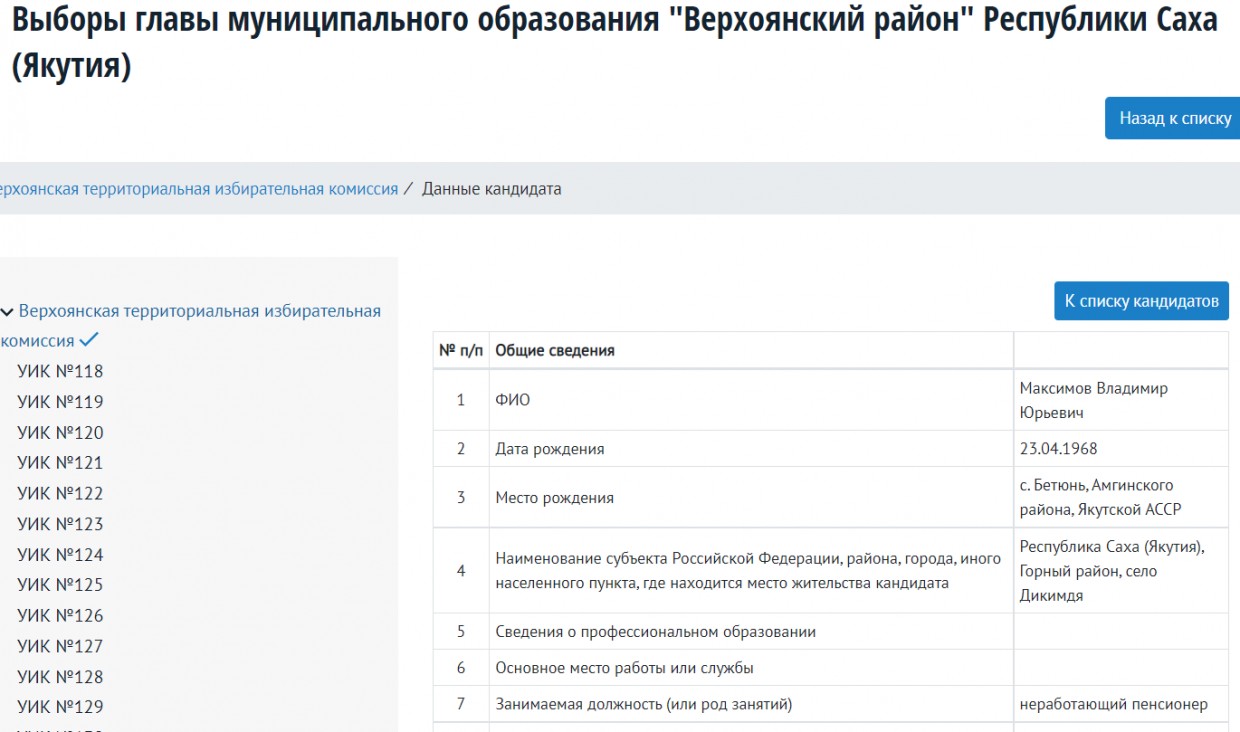
Task: Choose УИК №121 in the tree
Action: pos(60,463)
